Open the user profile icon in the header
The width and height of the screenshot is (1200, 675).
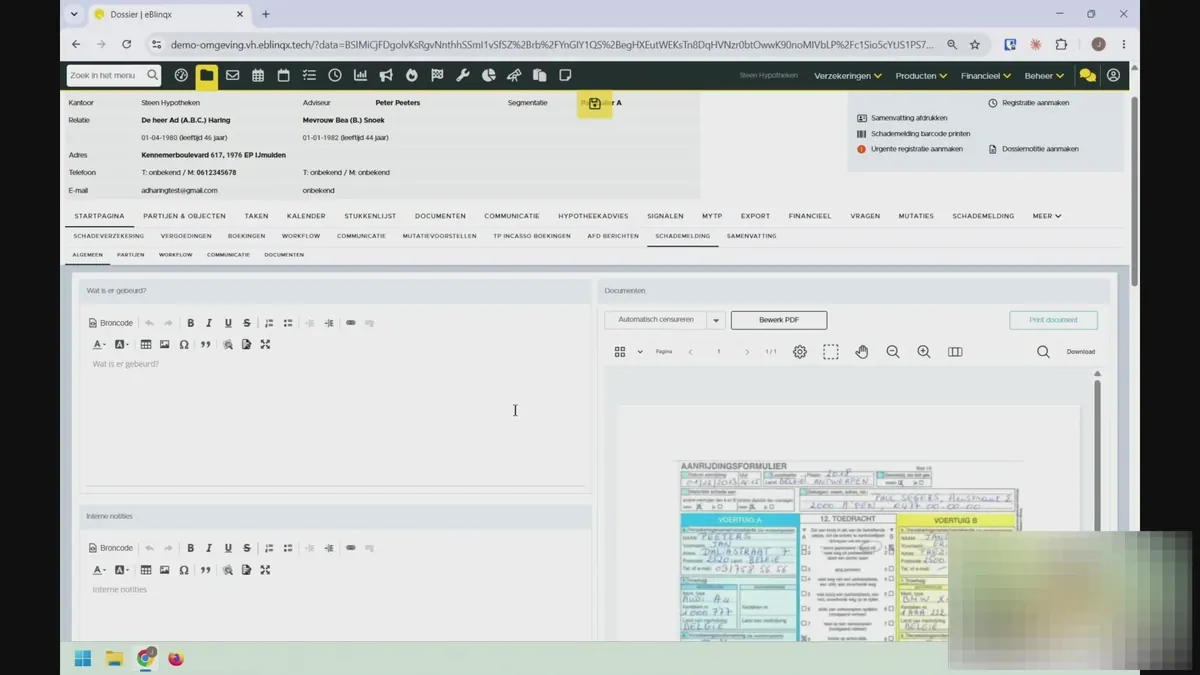pyautogui.click(x=1113, y=75)
